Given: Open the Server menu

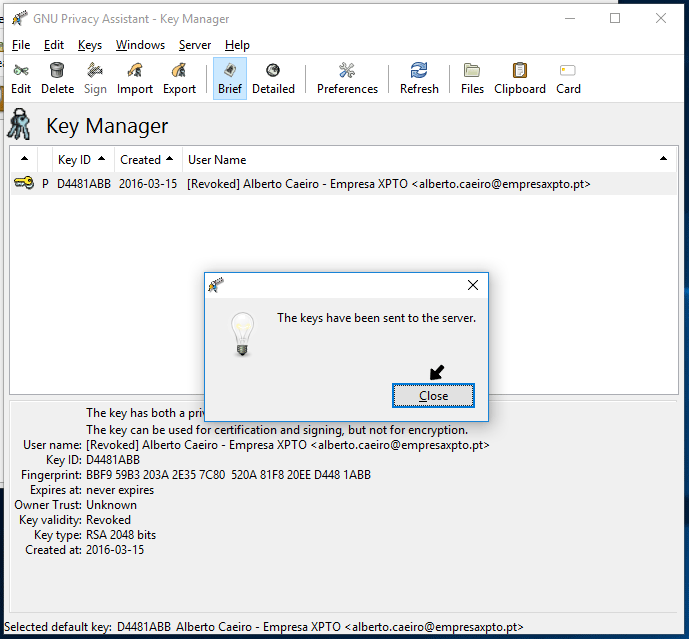Looking at the screenshot, I should (195, 45).
